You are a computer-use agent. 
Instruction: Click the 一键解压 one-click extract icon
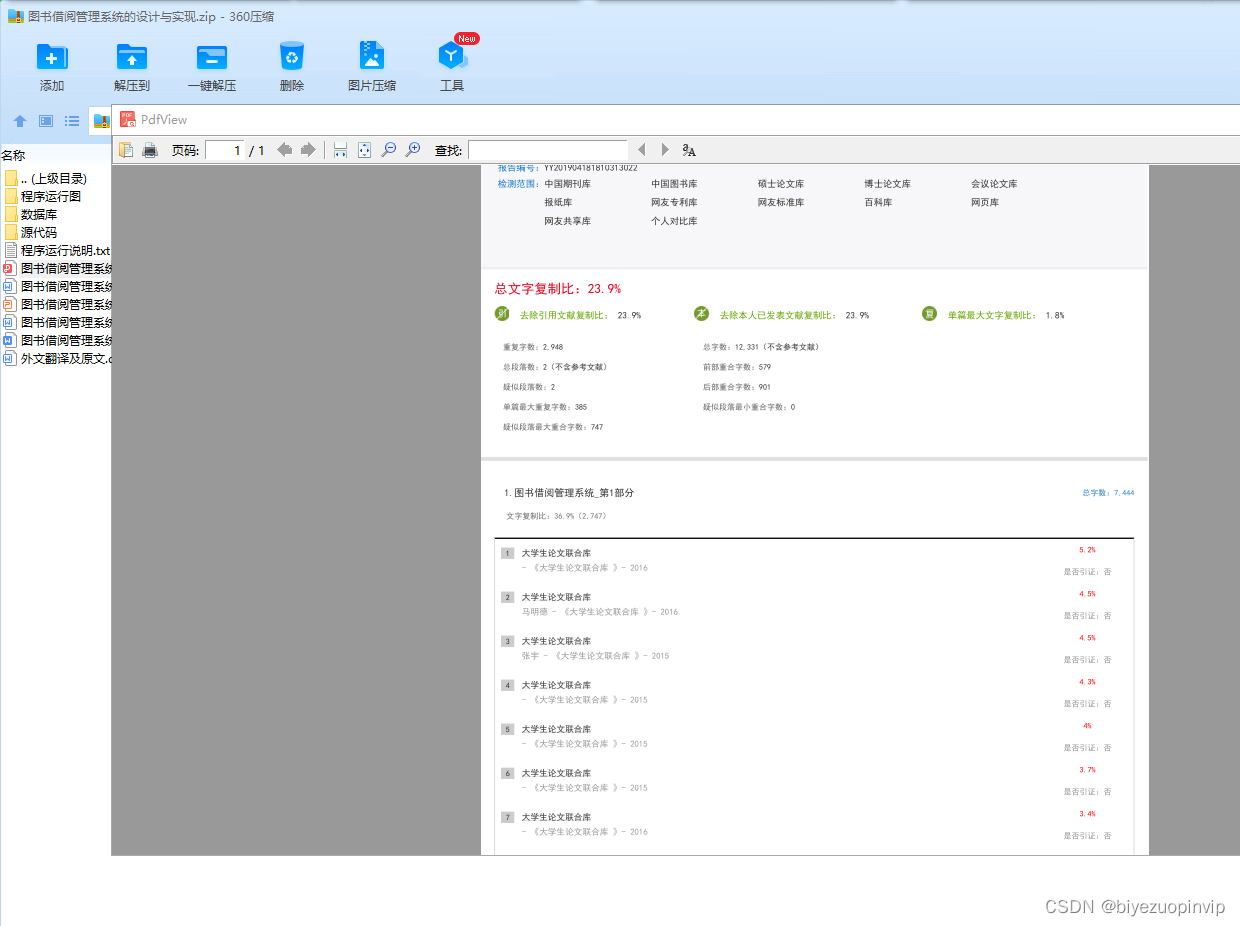click(212, 56)
